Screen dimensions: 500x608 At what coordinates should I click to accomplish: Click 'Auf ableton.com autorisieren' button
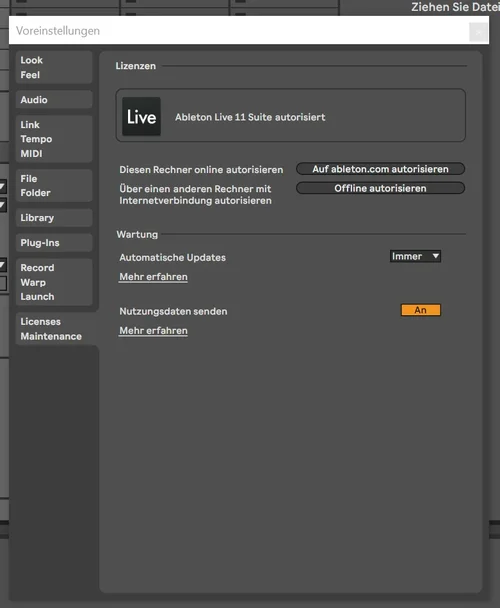(x=380, y=169)
